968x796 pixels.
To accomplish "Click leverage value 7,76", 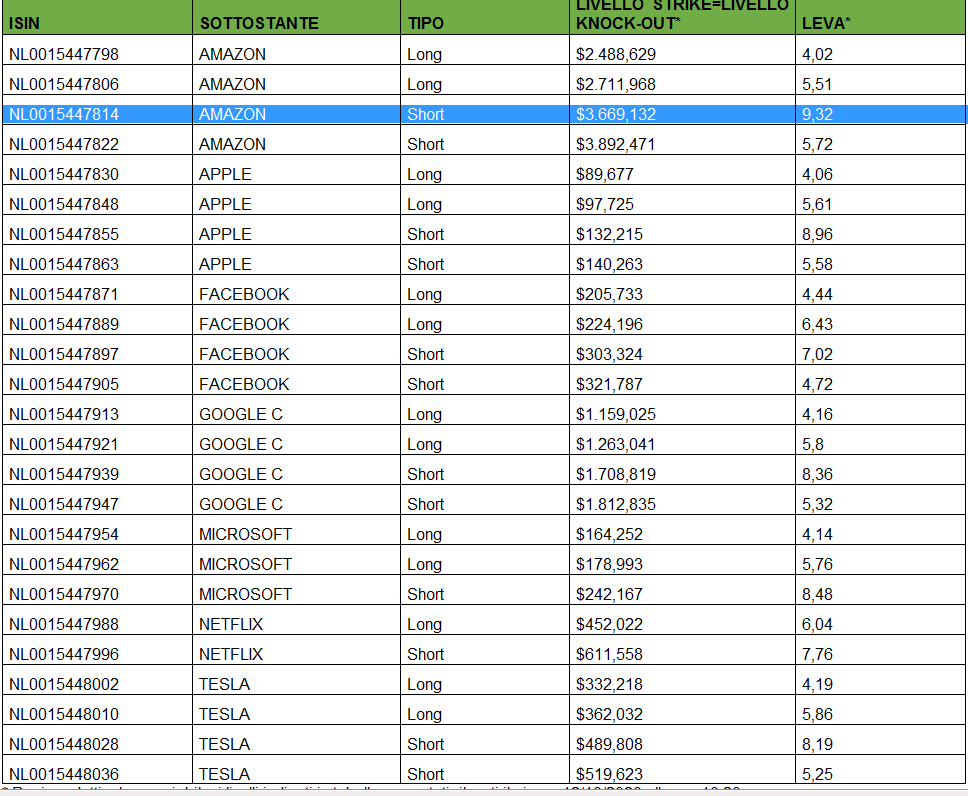I will tap(817, 654).
